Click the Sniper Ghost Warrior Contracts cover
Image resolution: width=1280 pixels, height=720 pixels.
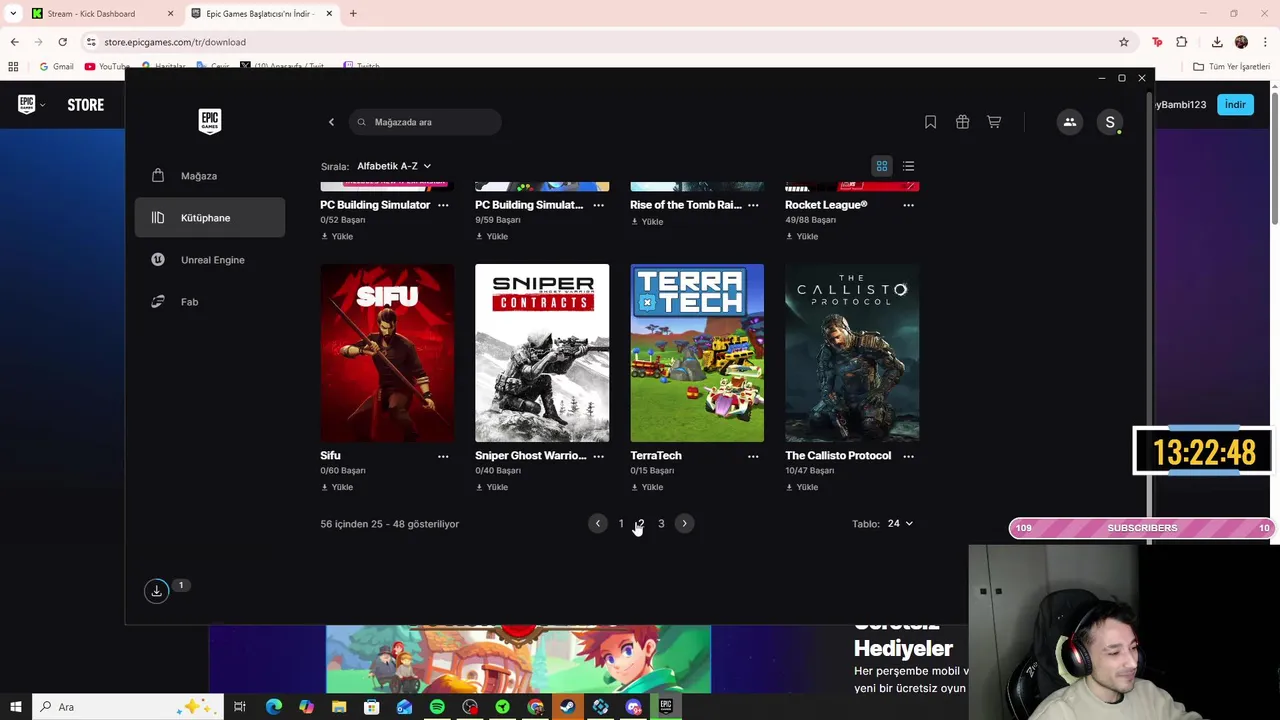click(x=542, y=353)
